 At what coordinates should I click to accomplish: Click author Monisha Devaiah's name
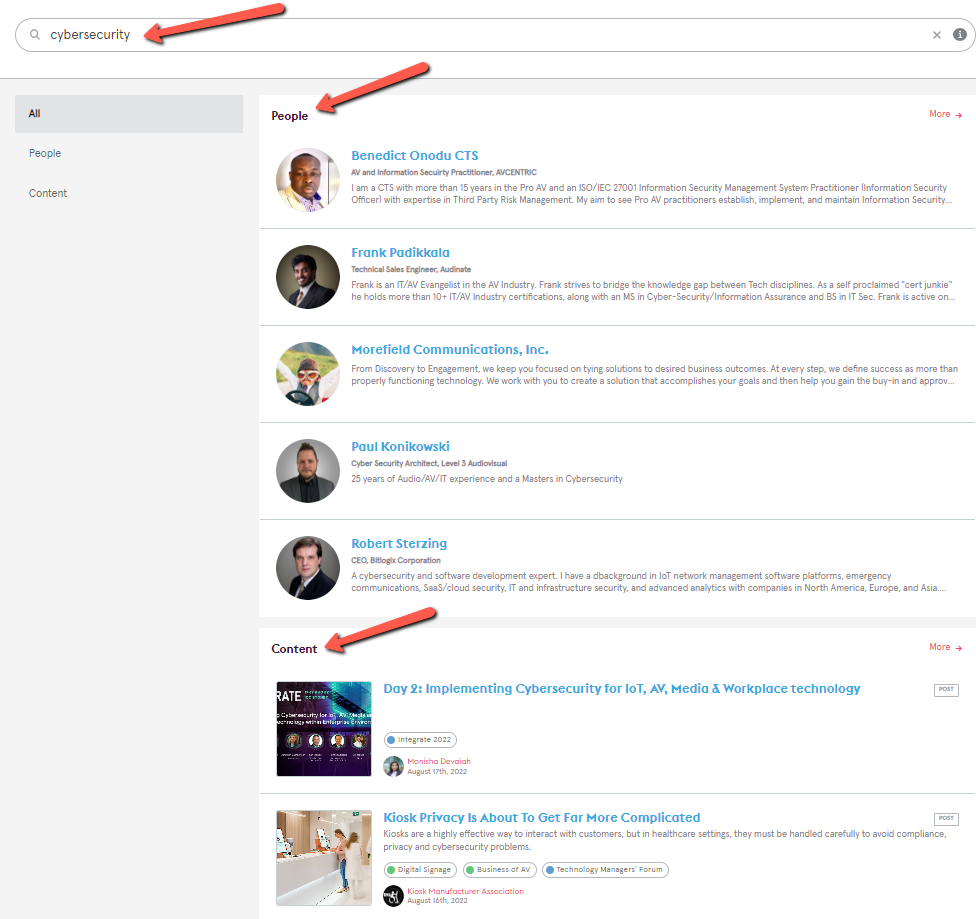438,762
